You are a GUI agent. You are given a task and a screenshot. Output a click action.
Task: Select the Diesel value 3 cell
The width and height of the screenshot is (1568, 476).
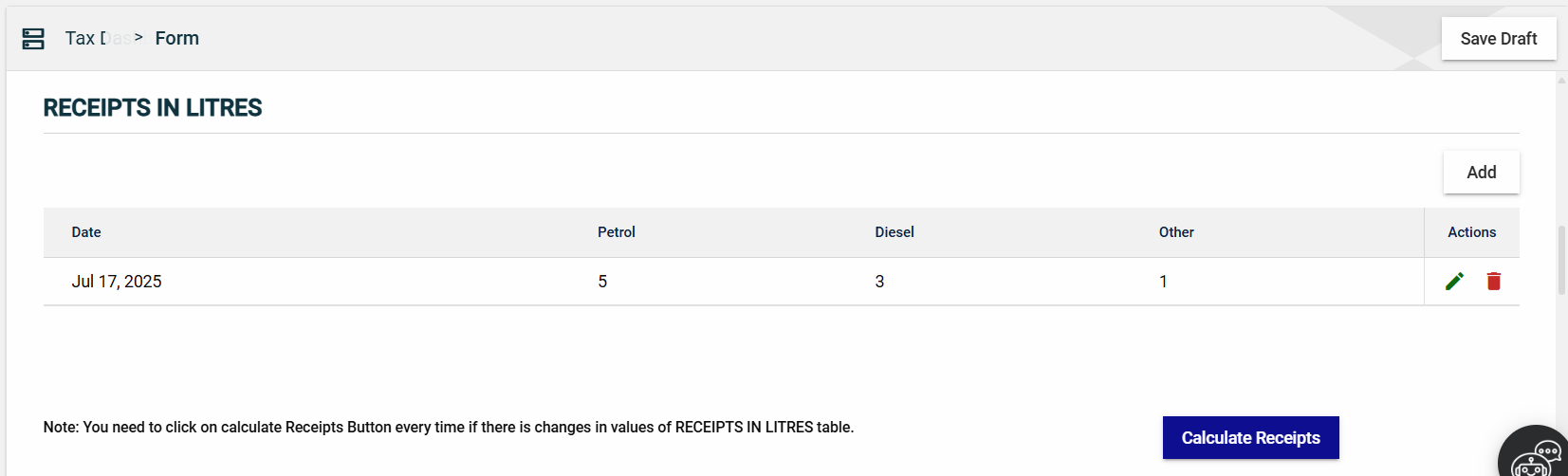click(x=879, y=282)
